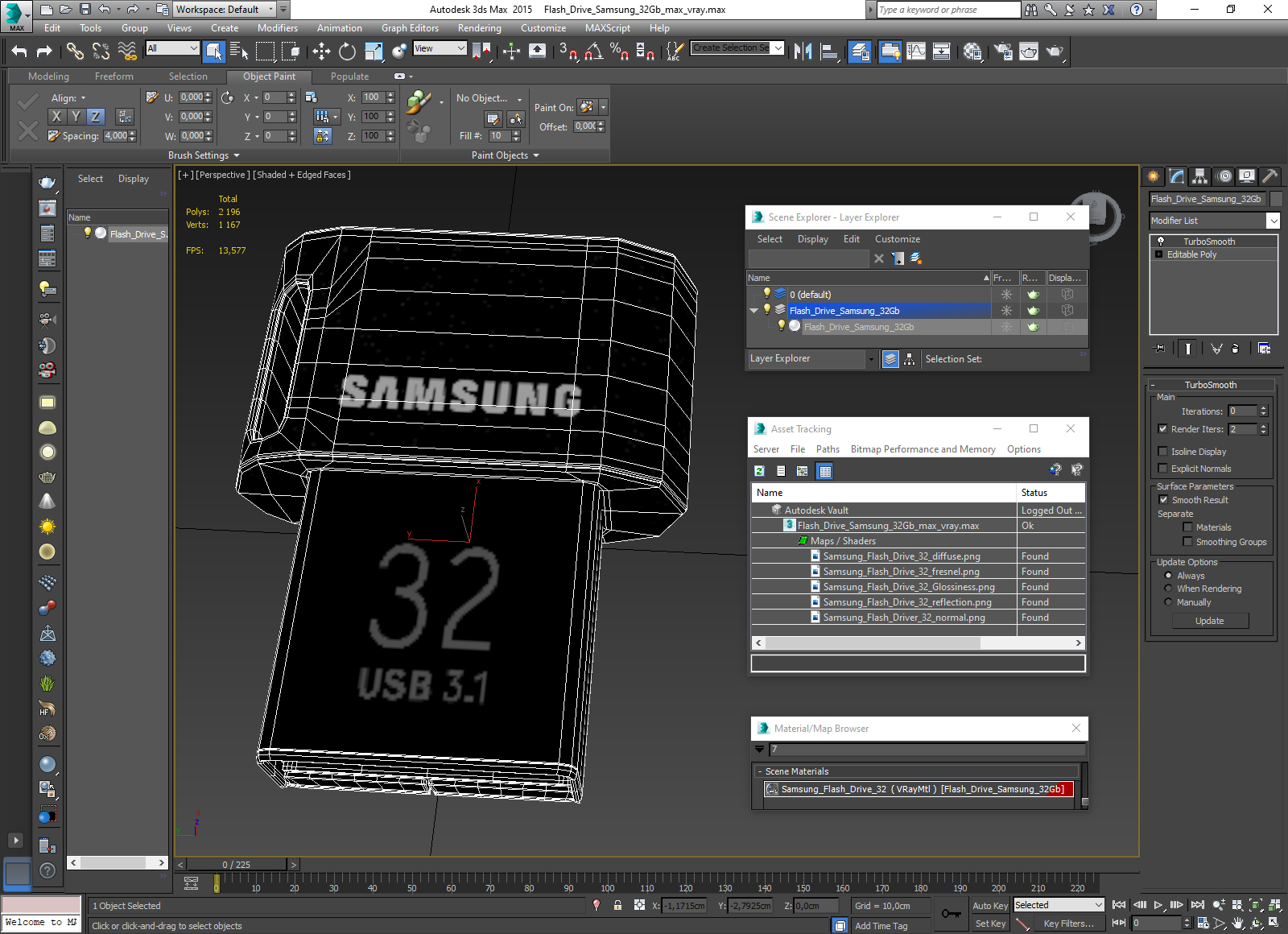Open the Rendering menu
This screenshot has width=1288, height=934.
479,28
